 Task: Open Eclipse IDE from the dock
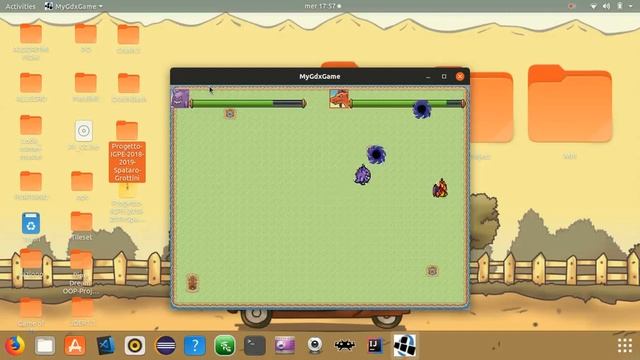click(x=165, y=345)
